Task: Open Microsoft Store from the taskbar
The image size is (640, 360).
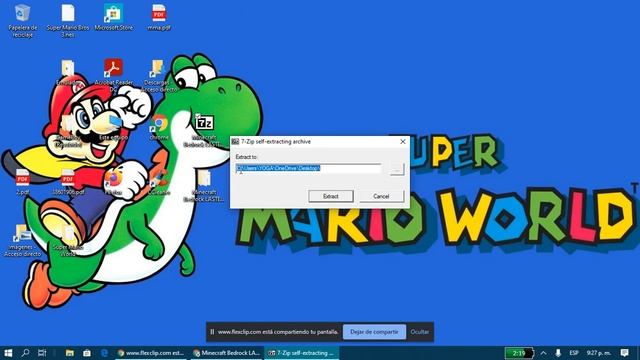Action: coord(87,353)
